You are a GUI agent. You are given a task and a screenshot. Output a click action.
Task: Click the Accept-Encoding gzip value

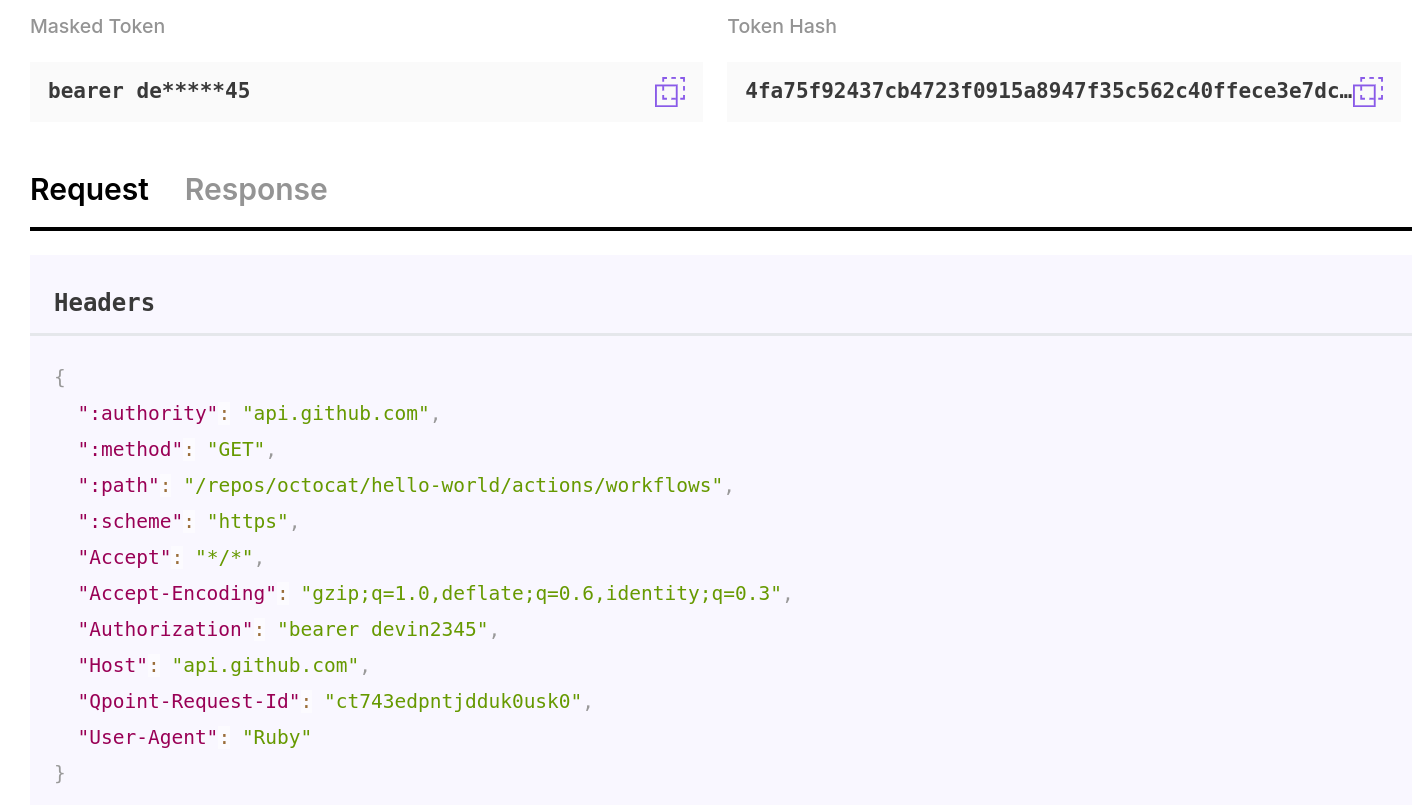click(x=541, y=594)
